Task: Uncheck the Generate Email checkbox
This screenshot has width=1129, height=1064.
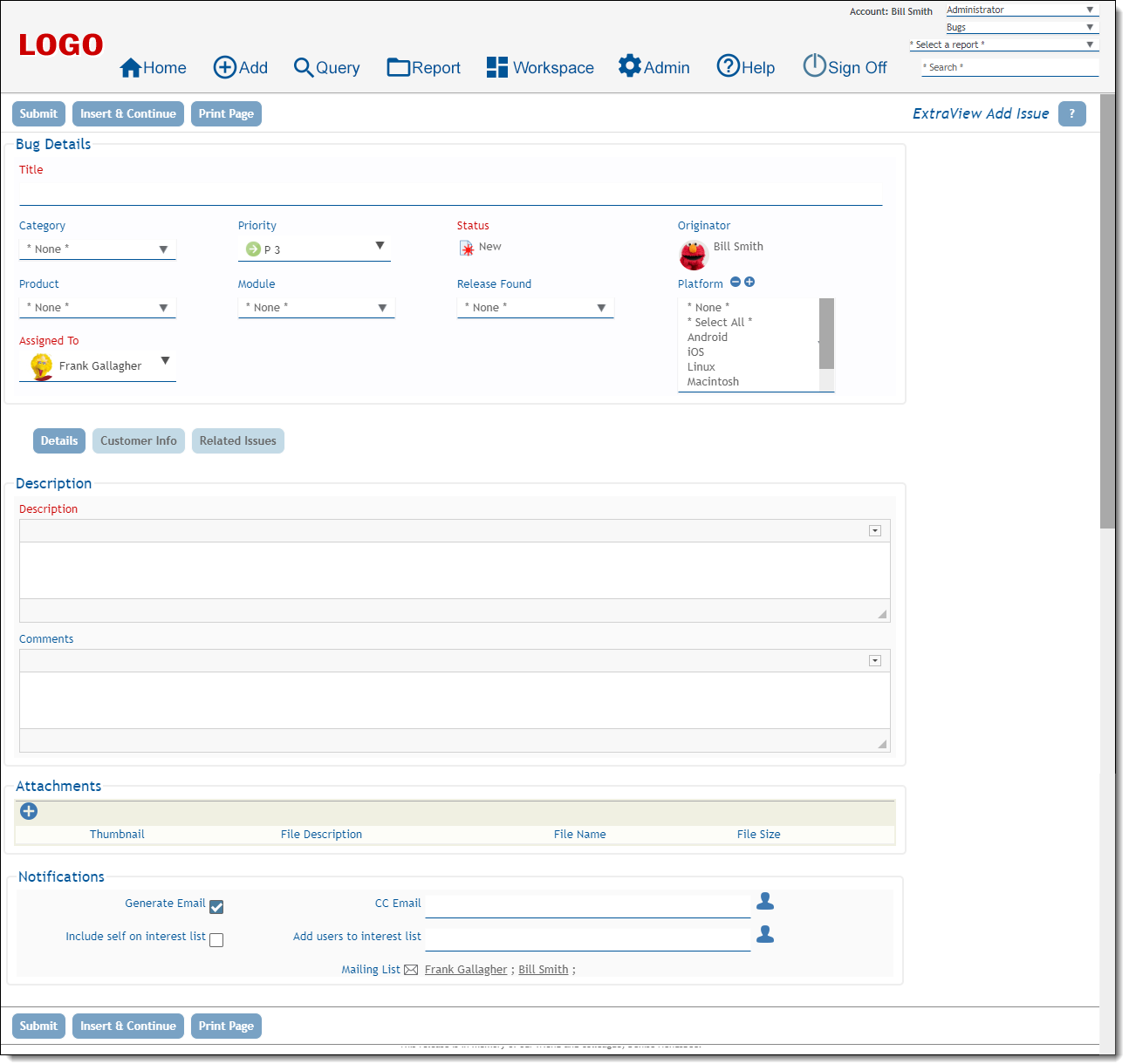Action: coord(216,907)
